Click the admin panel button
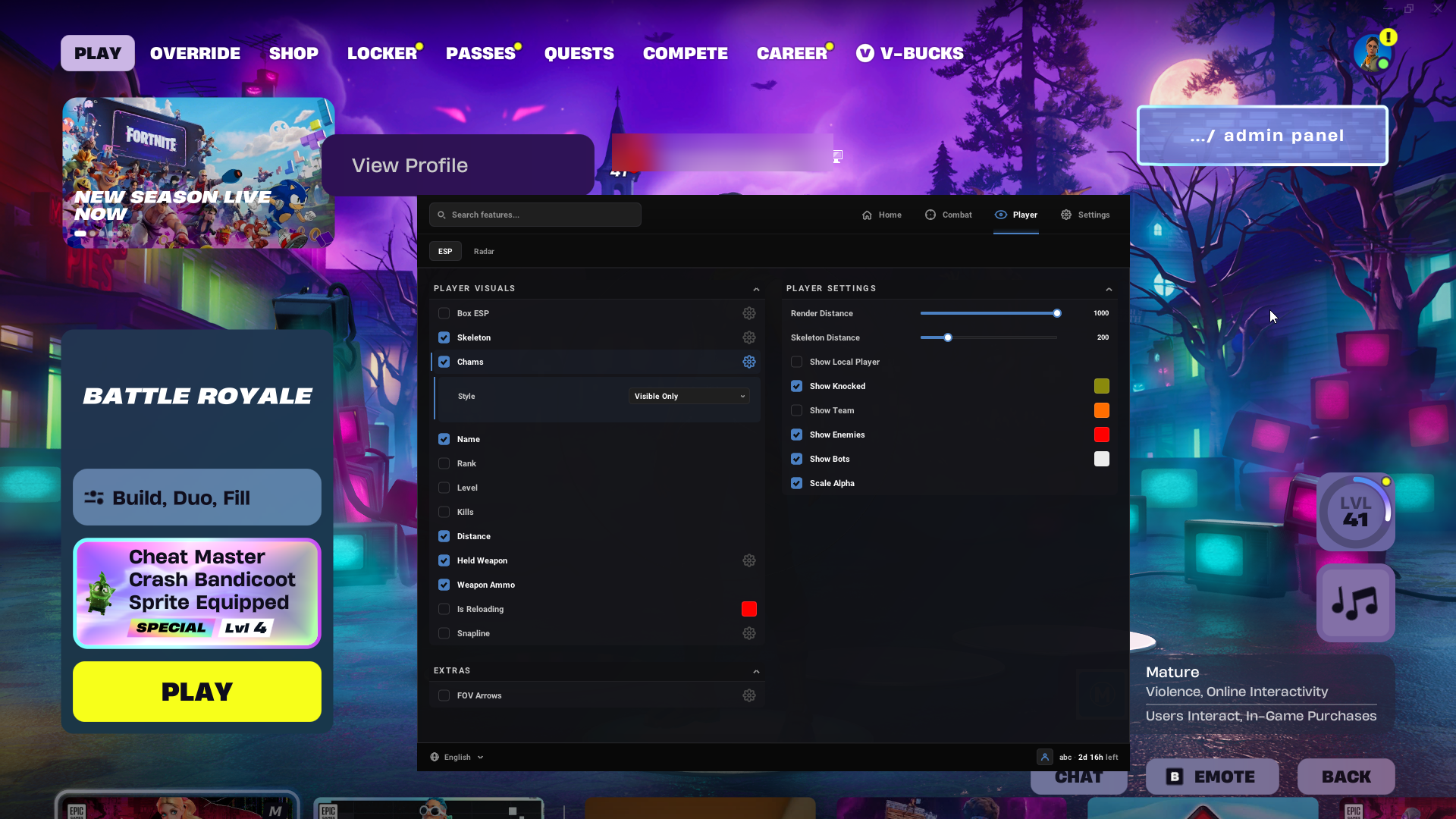The image size is (1456, 819). pyautogui.click(x=1263, y=136)
